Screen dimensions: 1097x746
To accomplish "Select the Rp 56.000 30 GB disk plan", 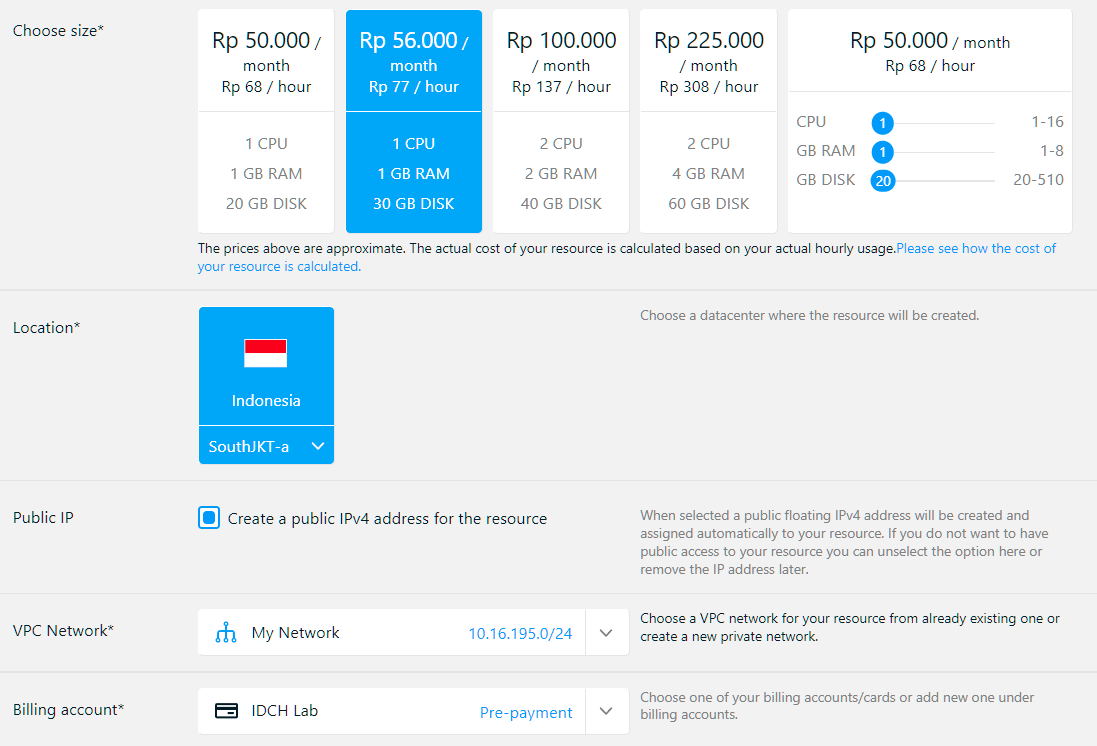I will (x=414, y=121).
